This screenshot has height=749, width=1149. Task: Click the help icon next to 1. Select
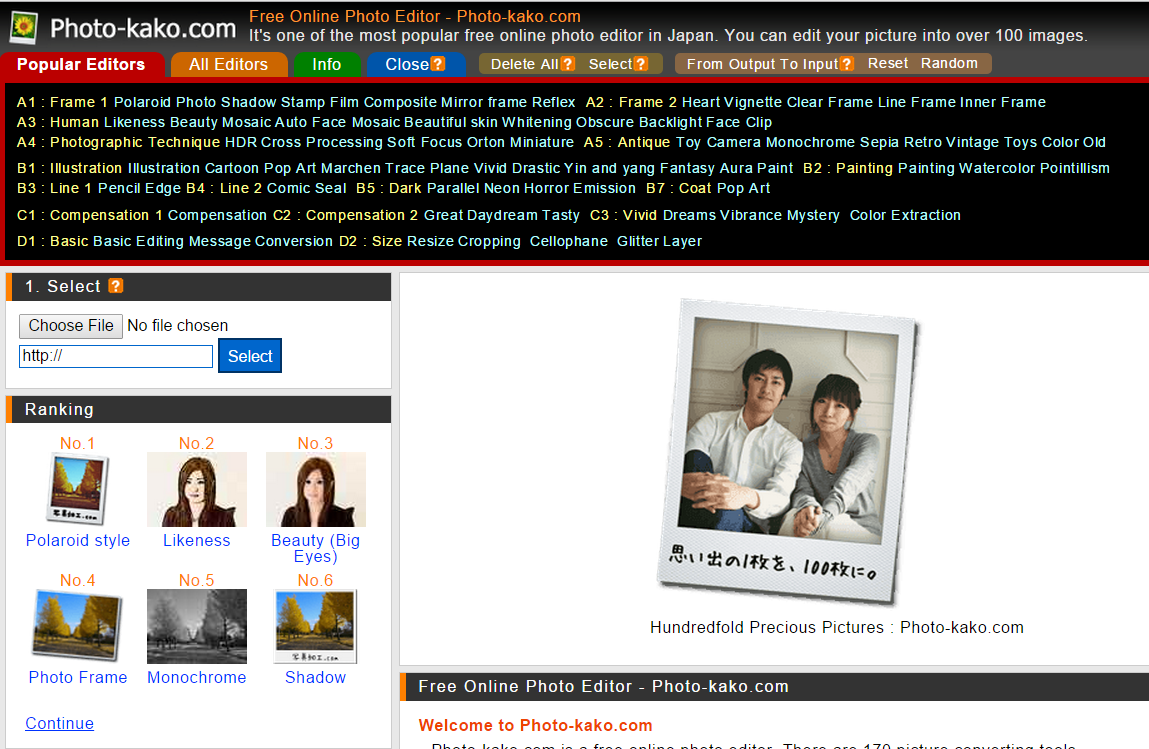116,286
